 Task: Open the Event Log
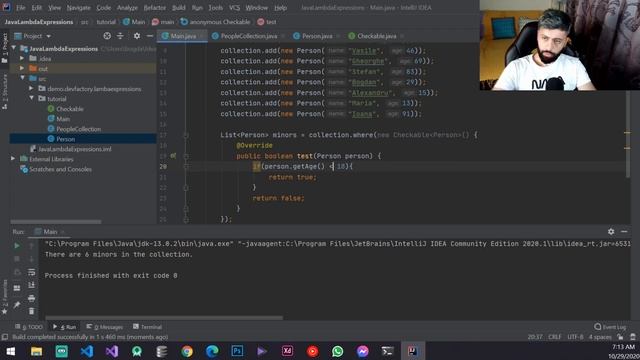[x=610, y=327]
